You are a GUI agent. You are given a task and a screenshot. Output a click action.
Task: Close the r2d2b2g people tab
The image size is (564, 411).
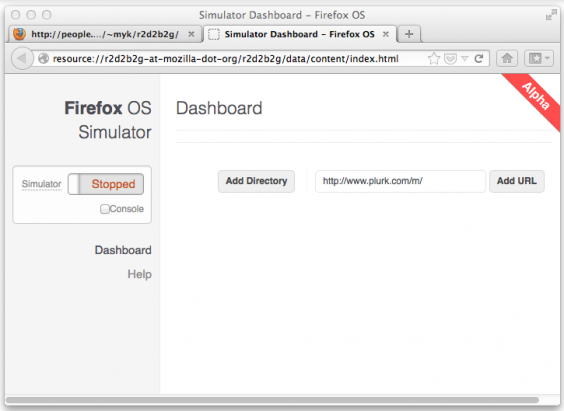[x=191, y=34]
